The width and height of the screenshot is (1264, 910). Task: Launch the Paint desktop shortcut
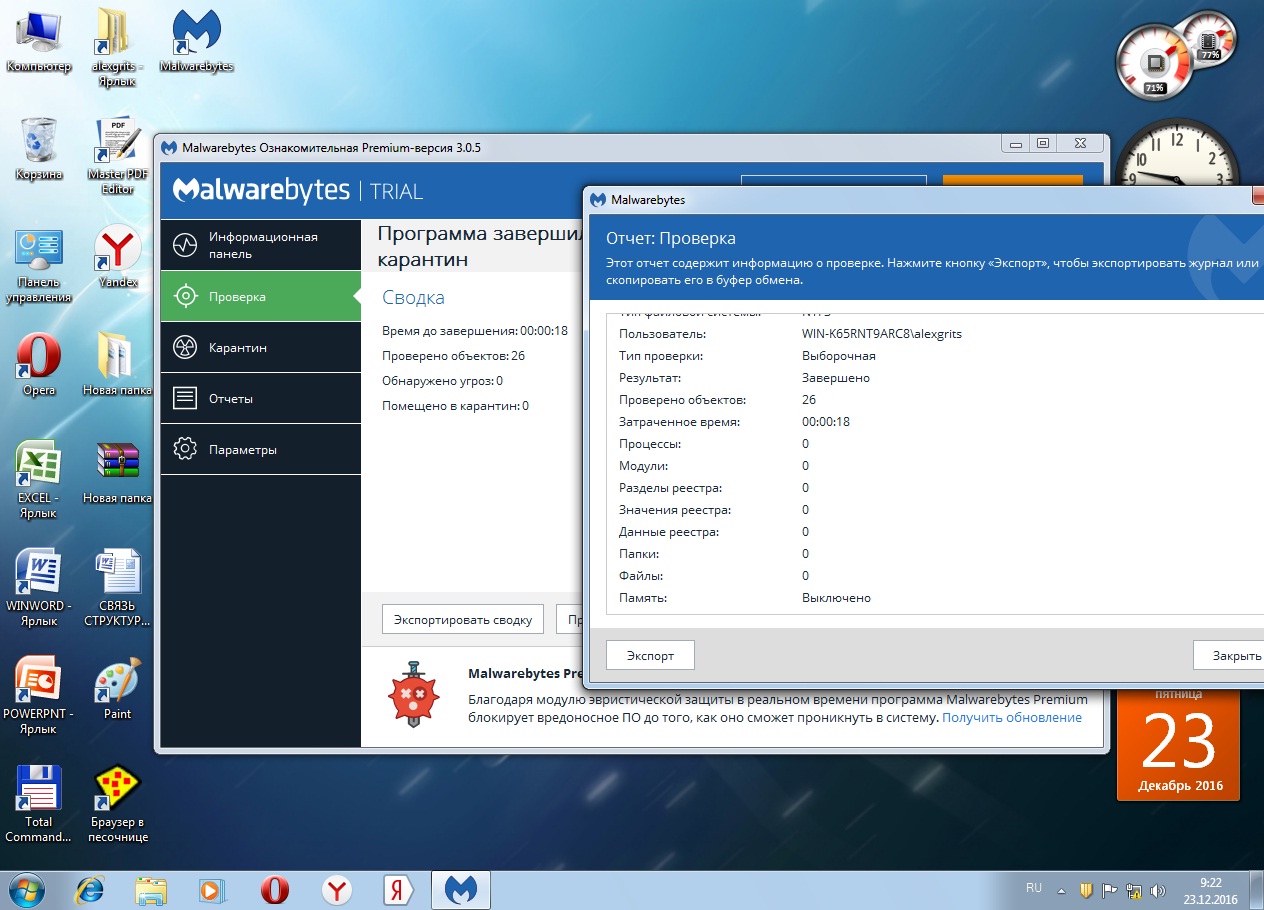coord(118,688)
